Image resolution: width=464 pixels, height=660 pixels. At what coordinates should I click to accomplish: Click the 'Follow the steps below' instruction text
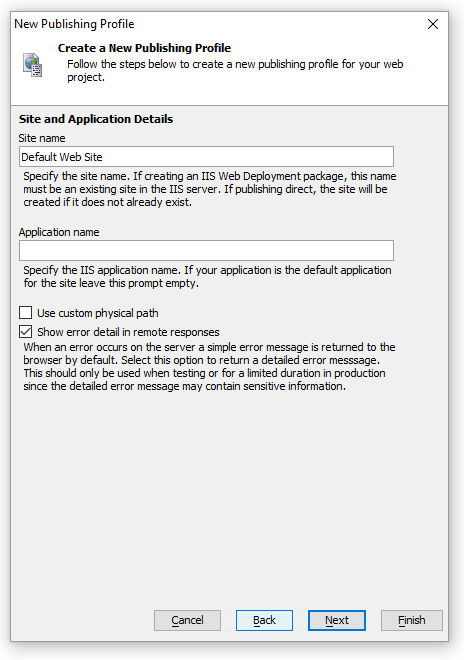235,71
